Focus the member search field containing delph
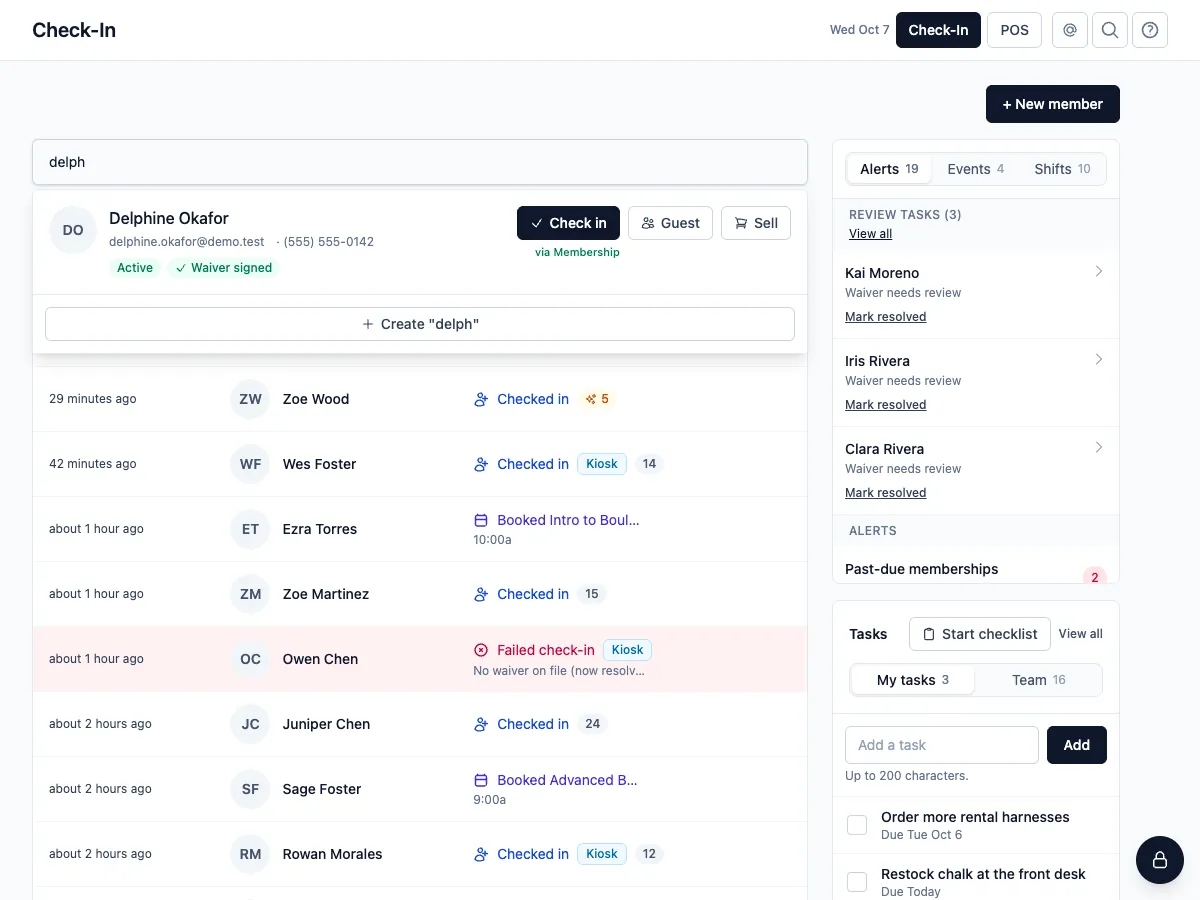The width and height of the screenshot is (1200, 900). [420, 162]
